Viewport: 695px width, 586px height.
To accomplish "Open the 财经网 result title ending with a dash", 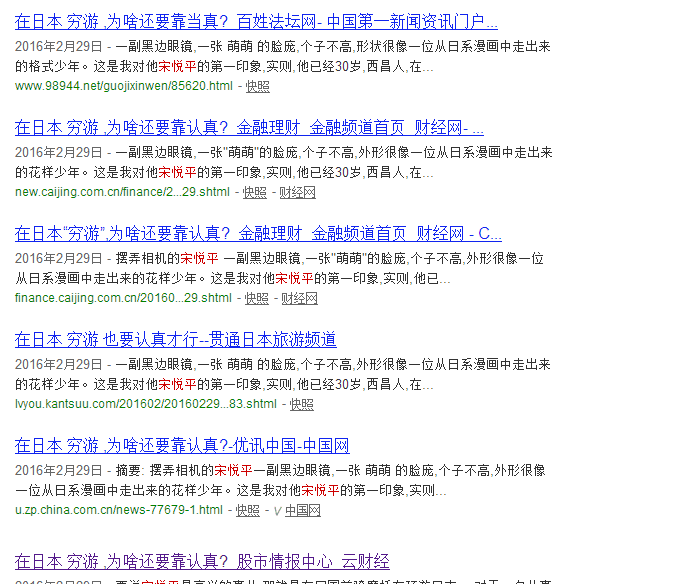I will pos(249,128).
